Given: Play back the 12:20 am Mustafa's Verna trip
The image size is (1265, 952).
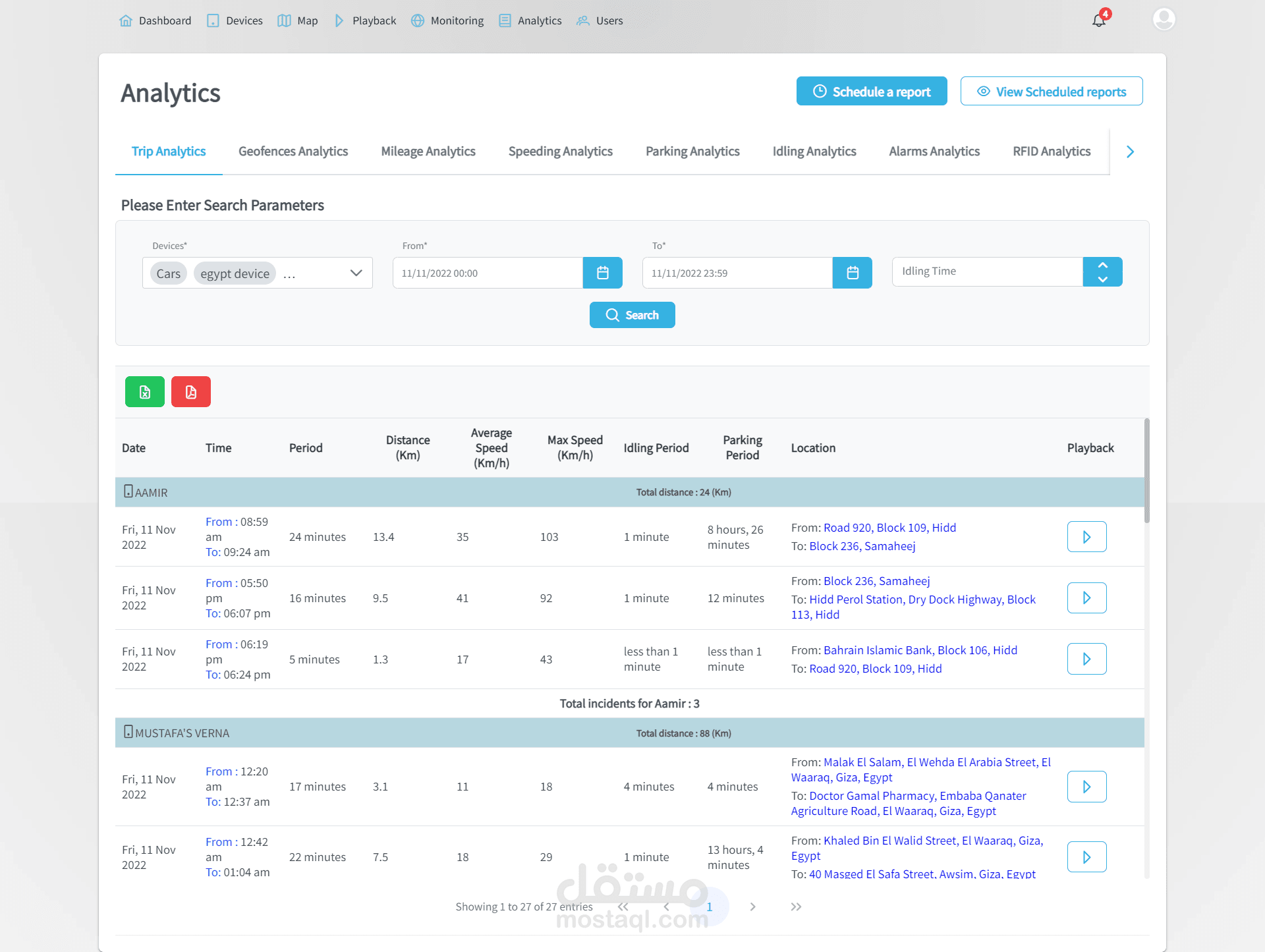Looking at the screenshot, I should click(1086, 787).
